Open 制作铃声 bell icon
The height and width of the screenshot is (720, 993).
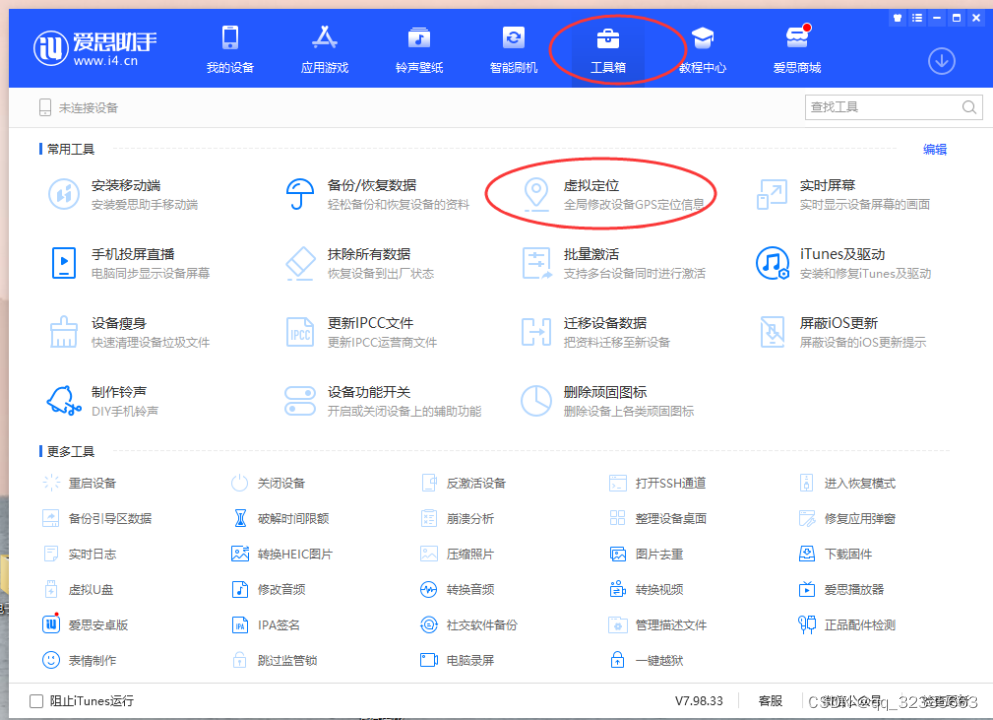tap(64, 401)
